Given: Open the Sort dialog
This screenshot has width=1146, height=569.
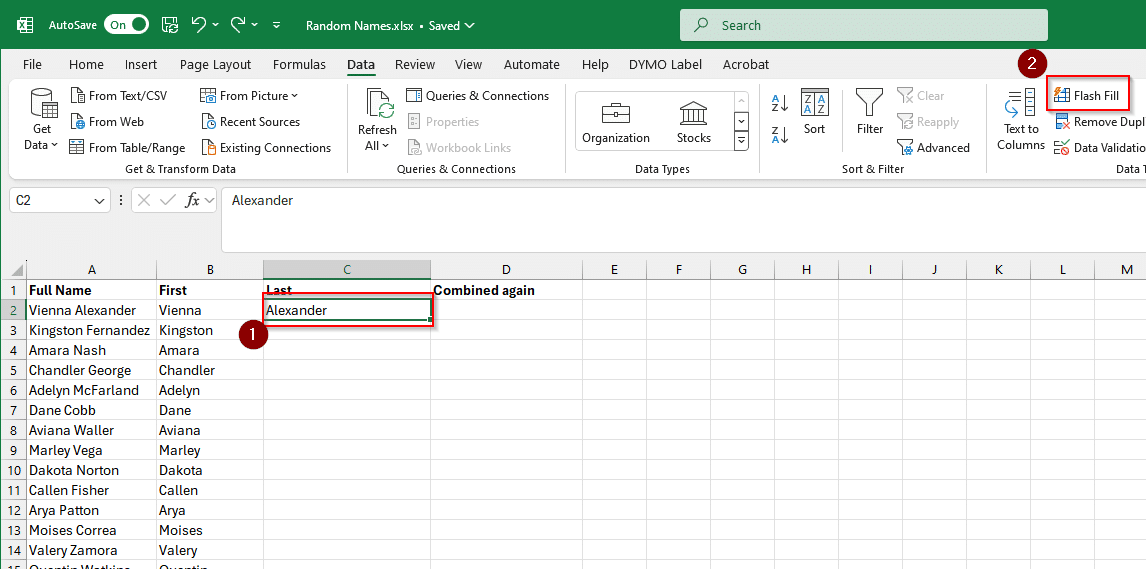Looking at the screenshot, I should (814, 113).
